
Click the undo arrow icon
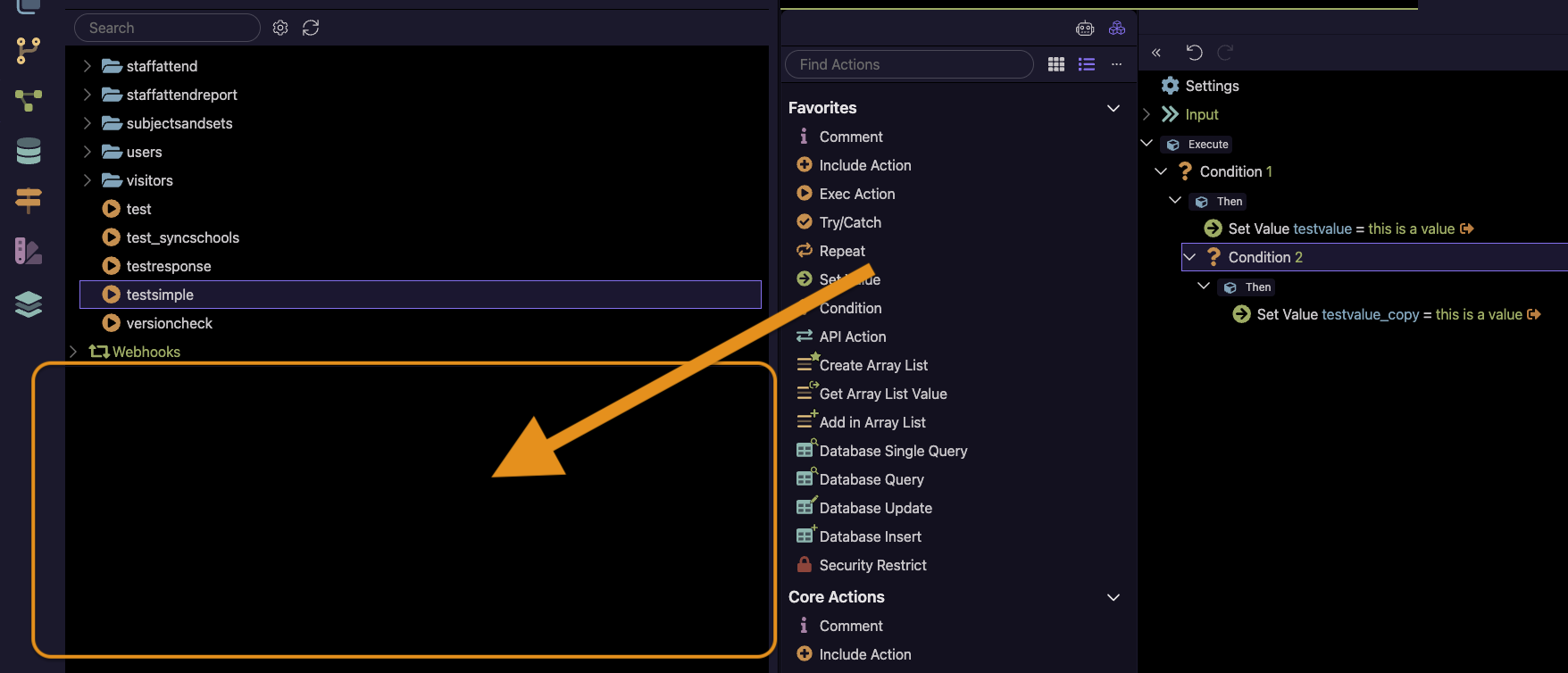point(1194,53)
